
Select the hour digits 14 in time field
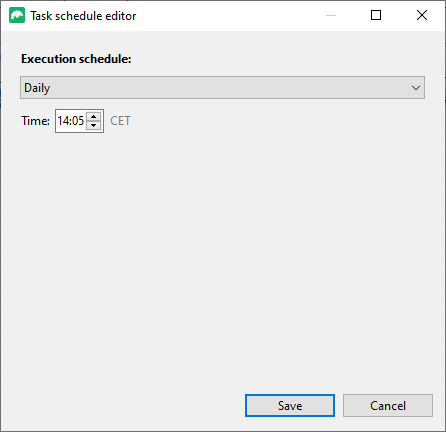tap(62, 121)
